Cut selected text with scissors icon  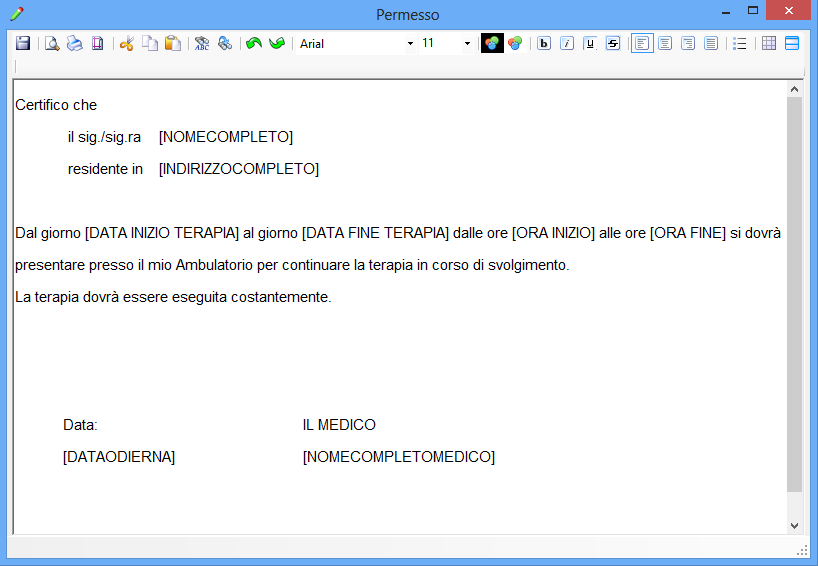[x=127, y=43]
